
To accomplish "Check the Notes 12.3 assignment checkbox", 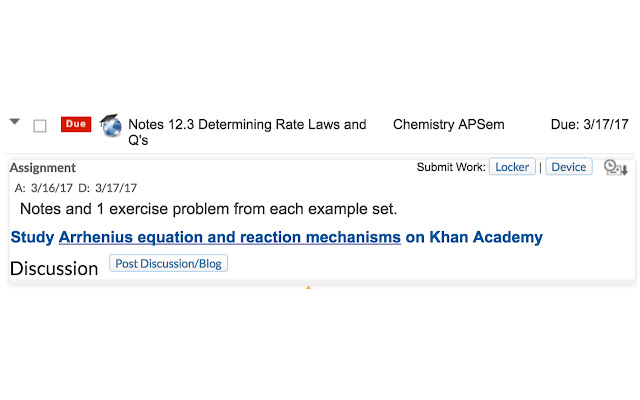I will [x=40, y=126].
